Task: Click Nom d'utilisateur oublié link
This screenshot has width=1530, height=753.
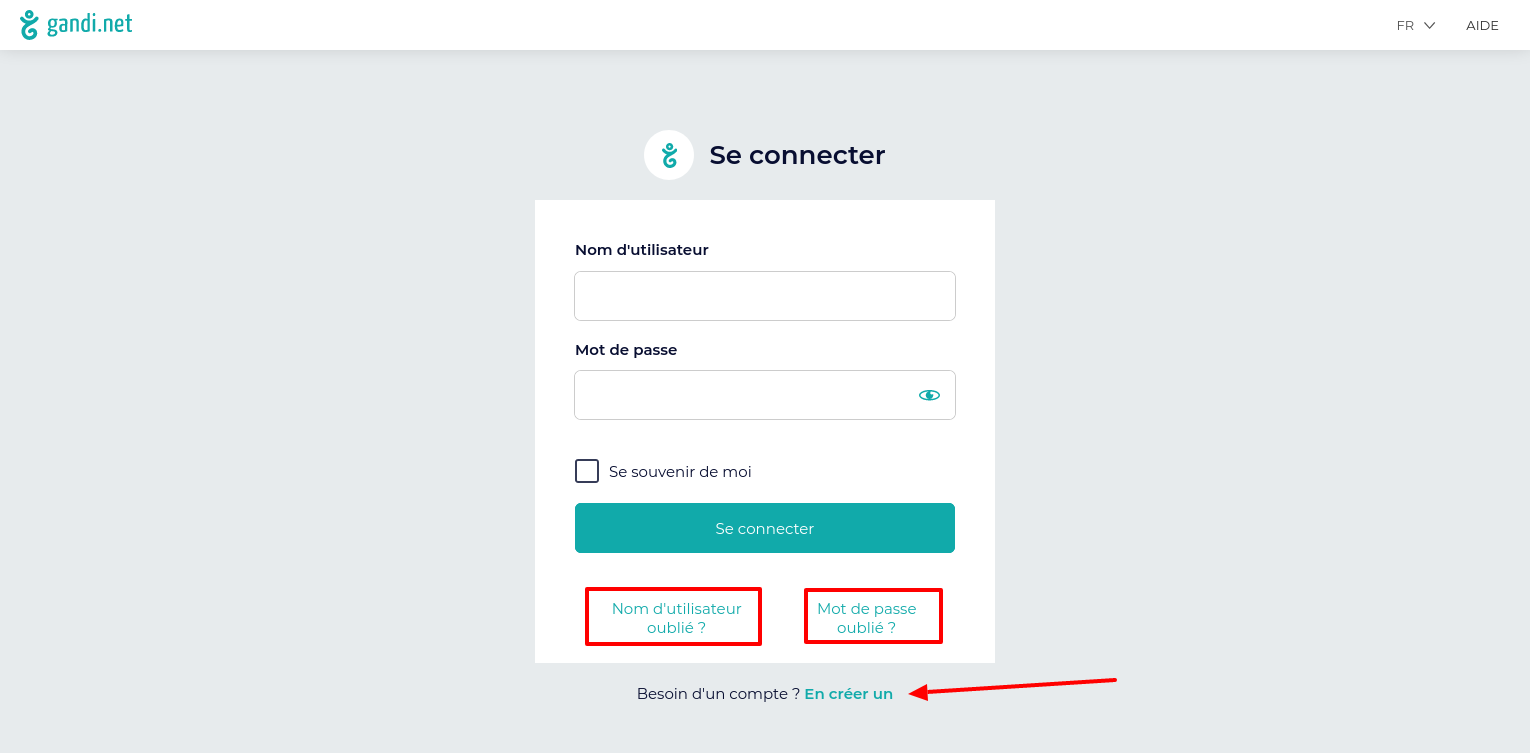Action: (676, 618)
